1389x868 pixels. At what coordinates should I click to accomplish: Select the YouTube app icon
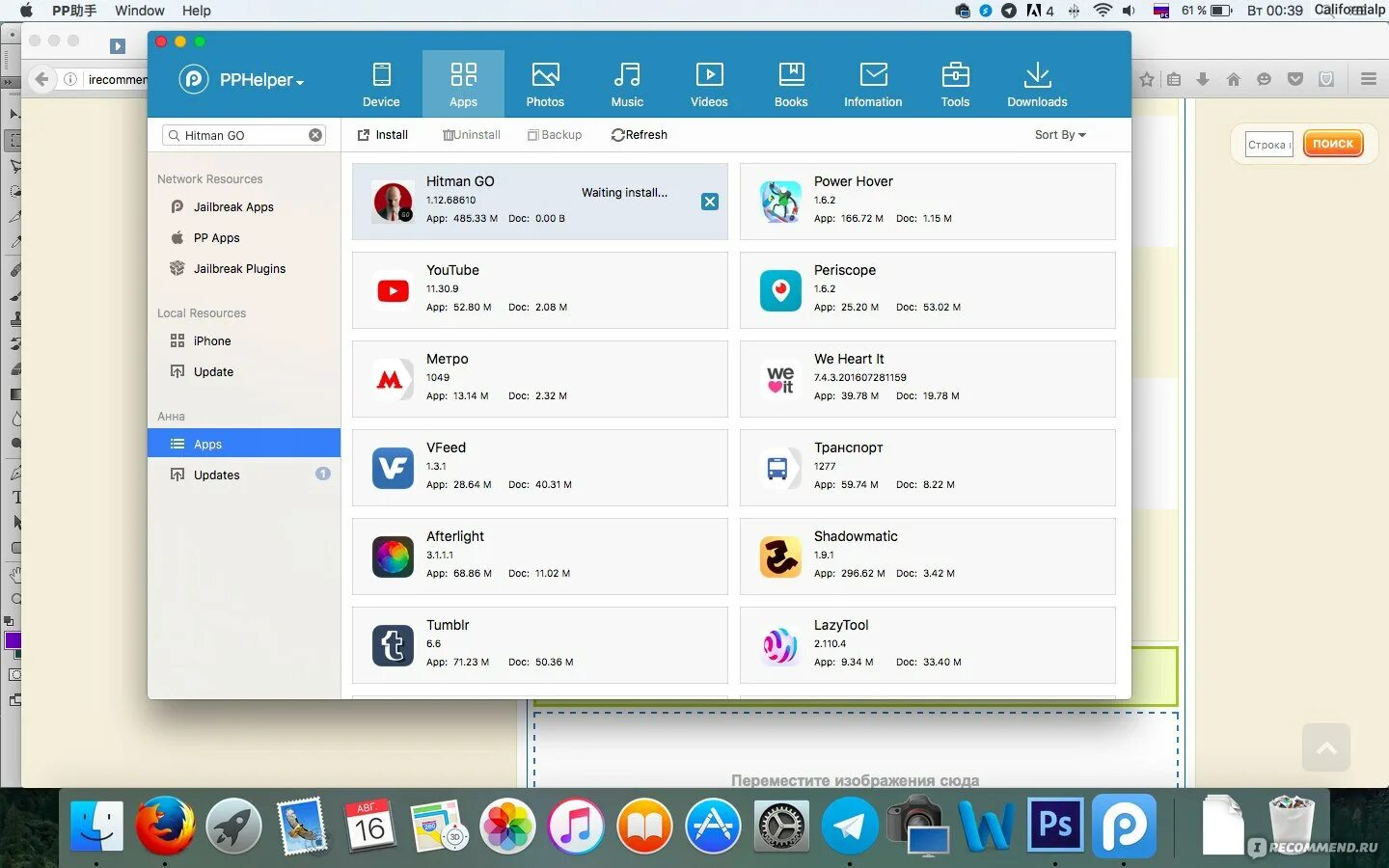[x=393, y=290]
